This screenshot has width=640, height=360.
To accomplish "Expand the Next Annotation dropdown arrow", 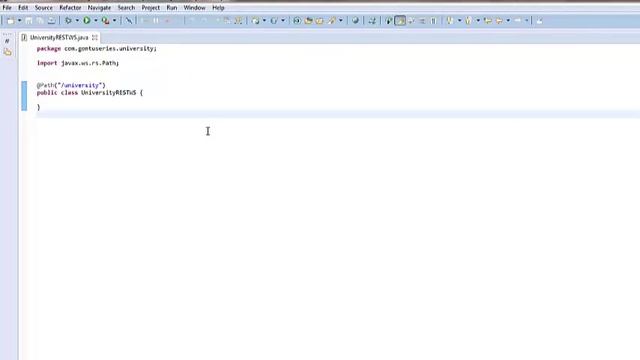I will pos(459,20).
